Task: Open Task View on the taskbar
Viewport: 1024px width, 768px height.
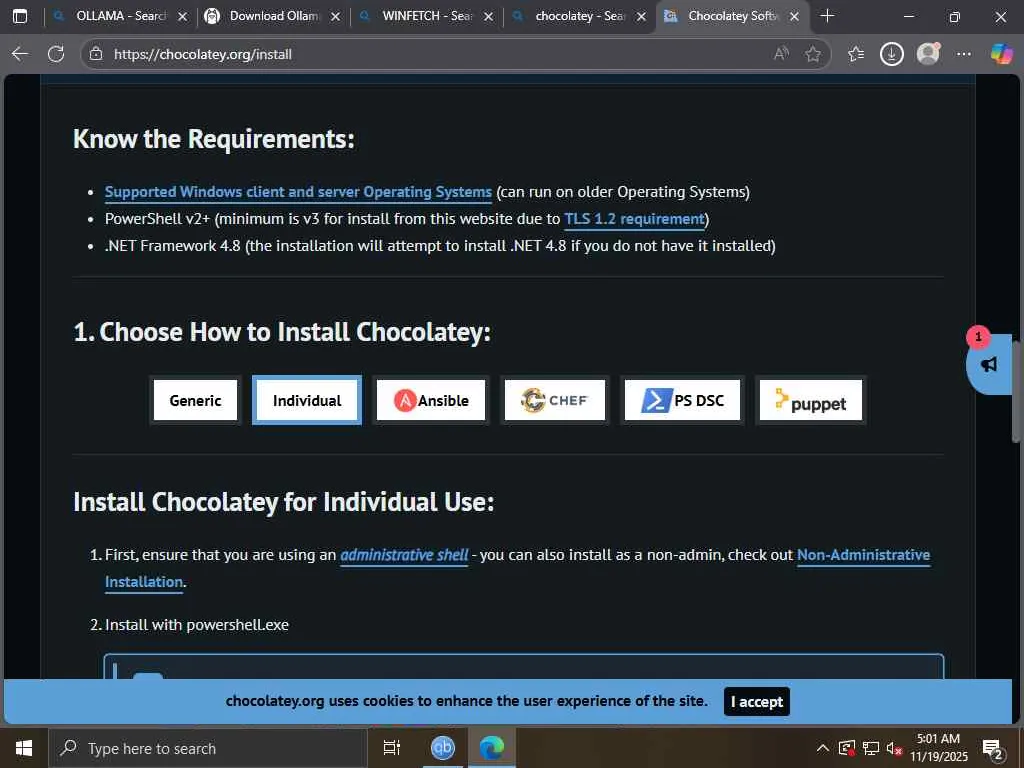Action: coord(392,748)
